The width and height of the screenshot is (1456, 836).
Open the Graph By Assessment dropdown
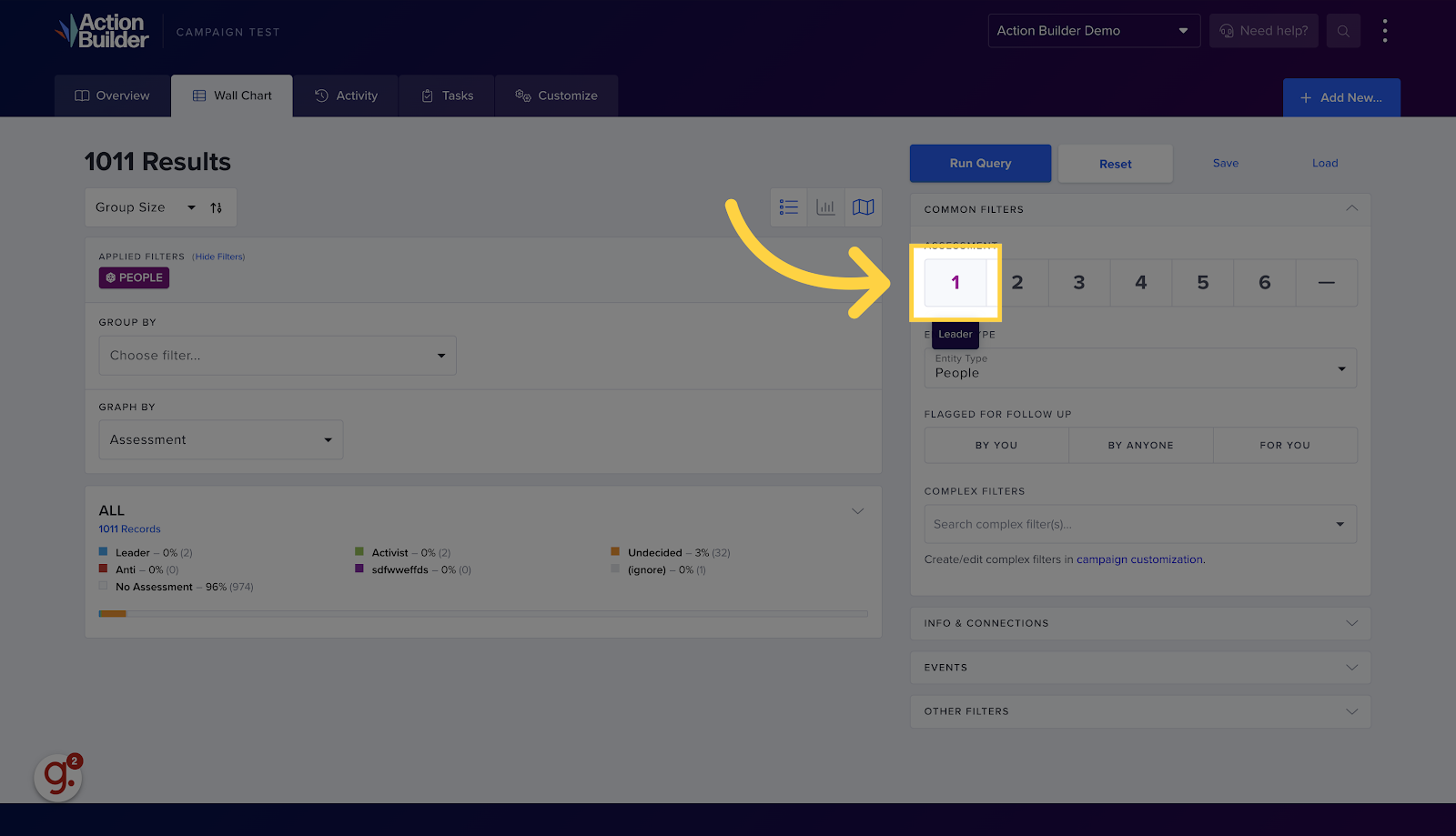click(x=220, y=440)
